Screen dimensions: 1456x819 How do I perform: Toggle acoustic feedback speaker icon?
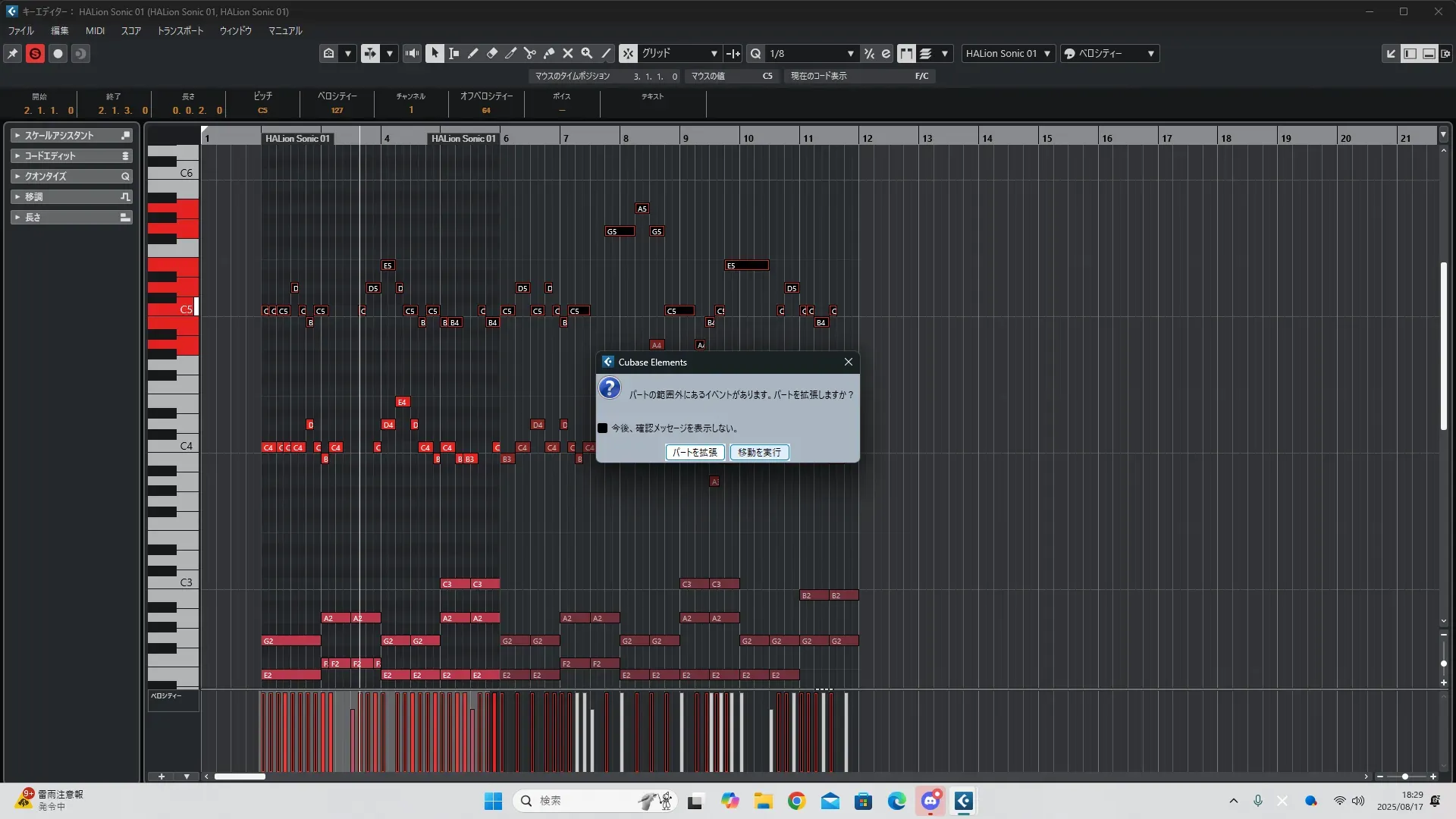coord(412,53)
